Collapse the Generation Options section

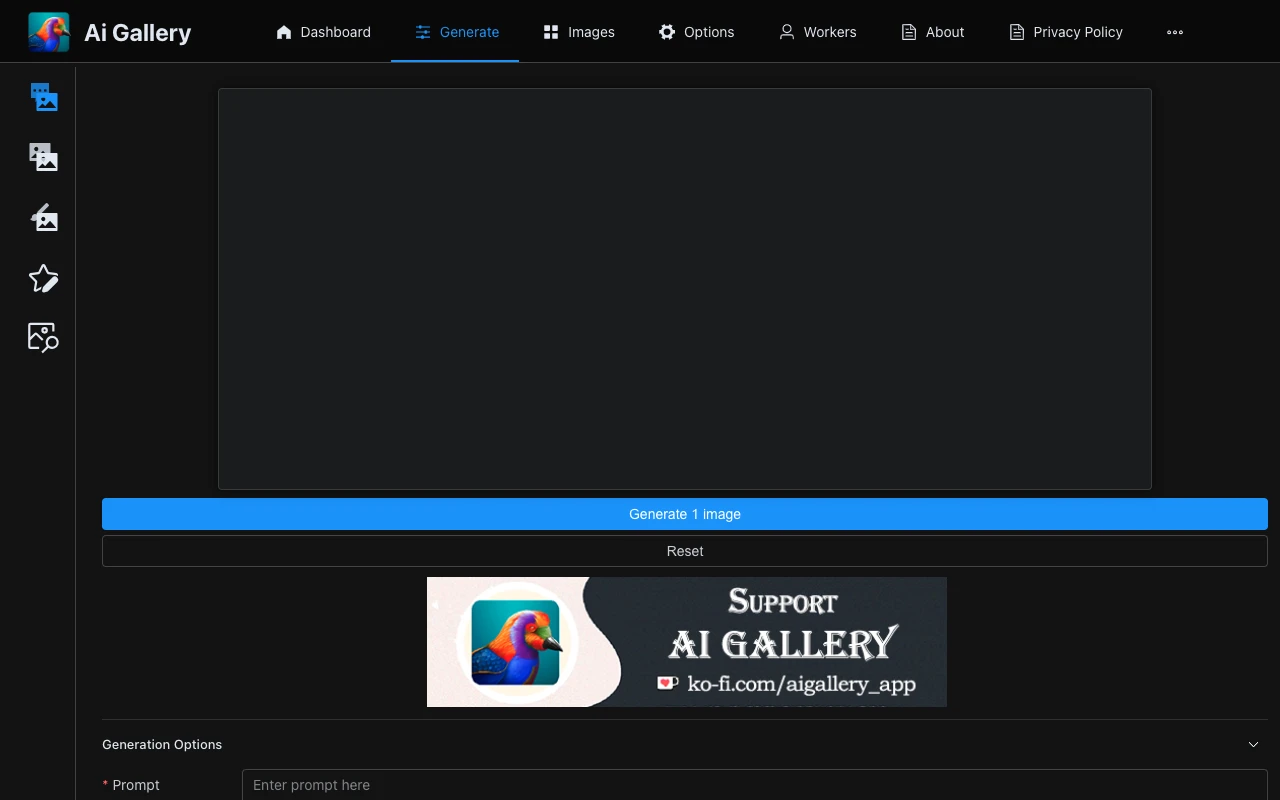pos(1253,744)
